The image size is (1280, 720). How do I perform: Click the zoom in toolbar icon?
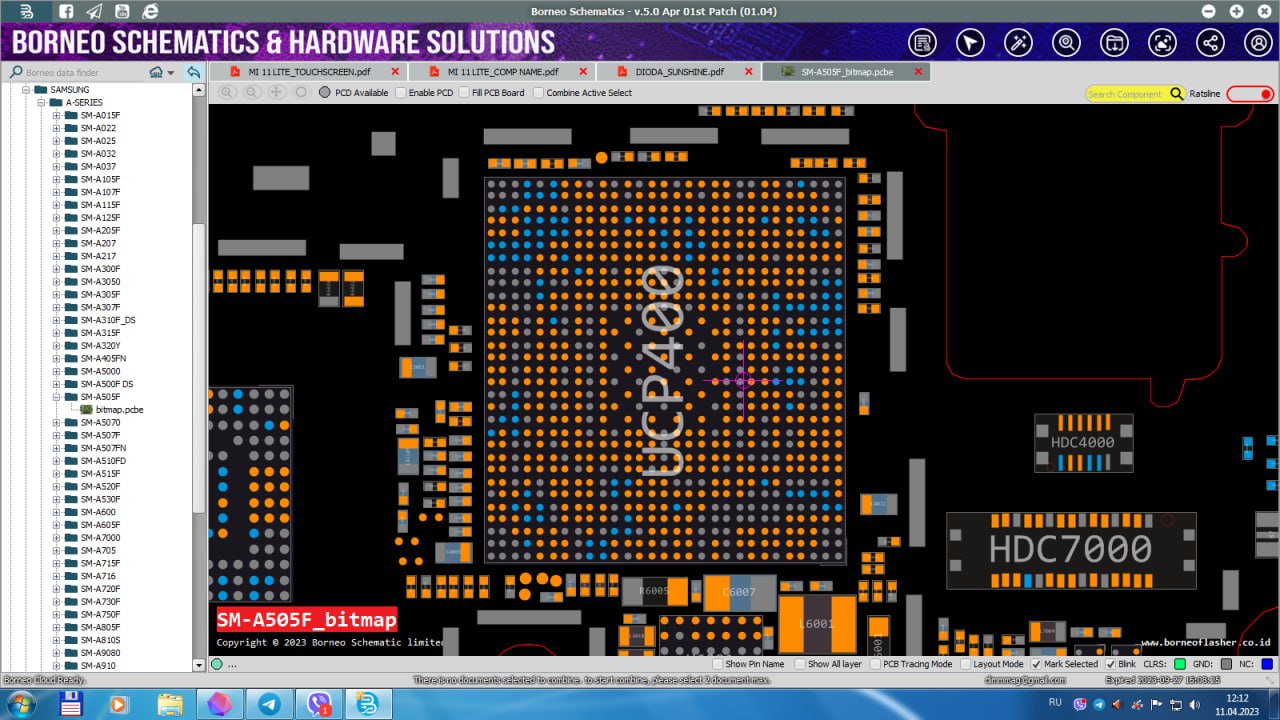(228, 92)
